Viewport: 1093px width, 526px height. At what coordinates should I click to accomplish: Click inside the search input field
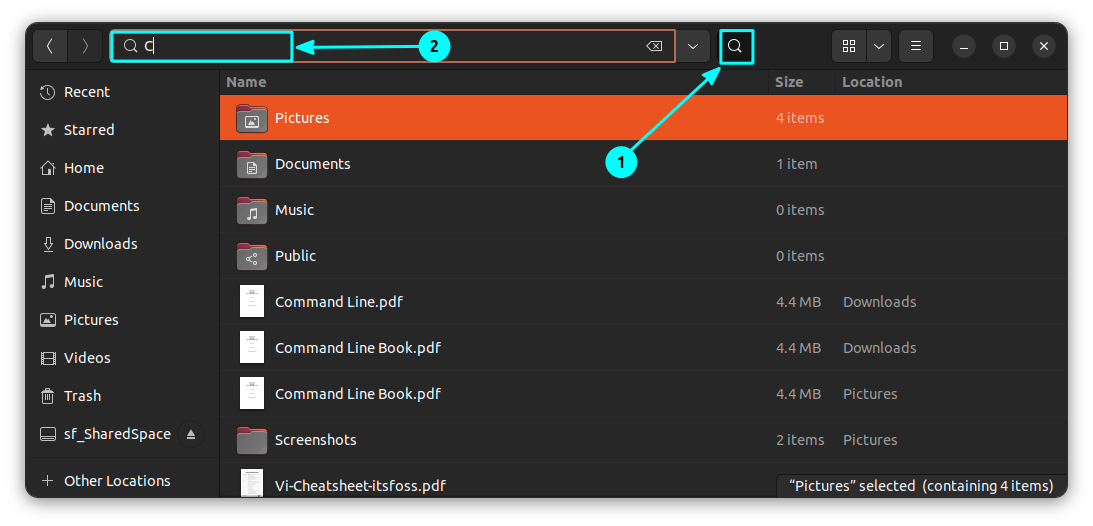[400, 46]
